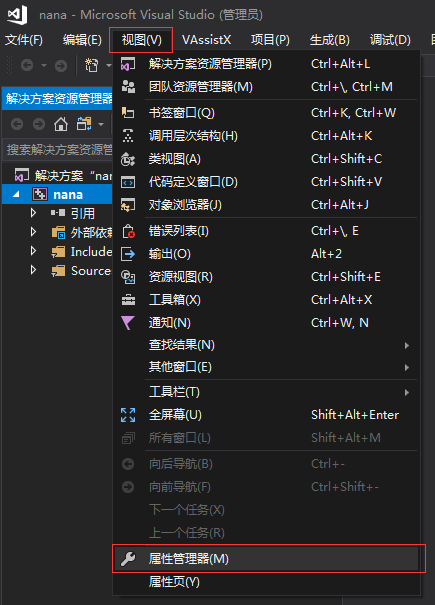Image resolution: width=435 pixels, height=605 pixels.
Task: Expand the 查找结果(N) submenu arrow
Action: click(406, 345)
